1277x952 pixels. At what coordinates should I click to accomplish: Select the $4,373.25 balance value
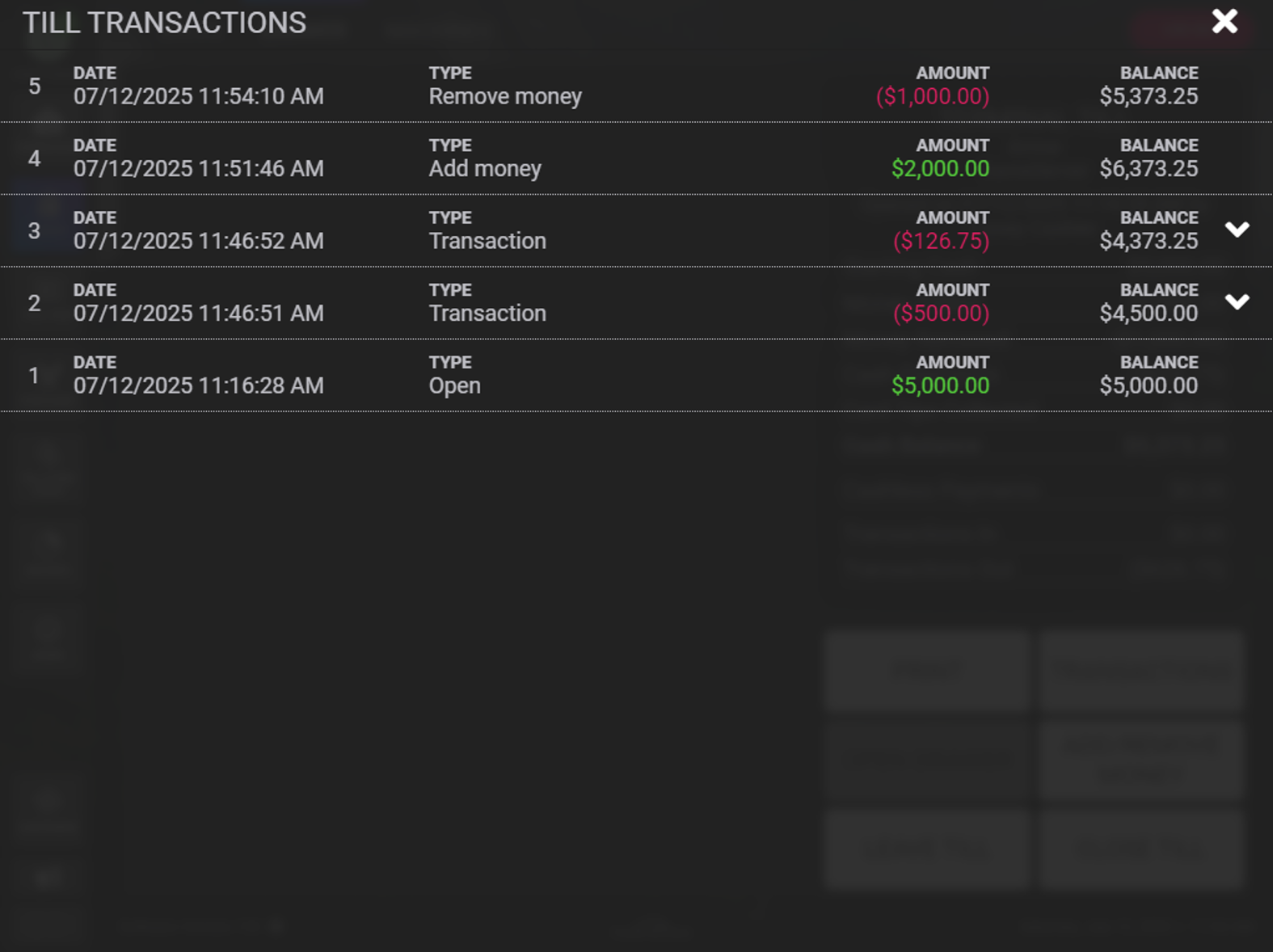(1148, 242)
